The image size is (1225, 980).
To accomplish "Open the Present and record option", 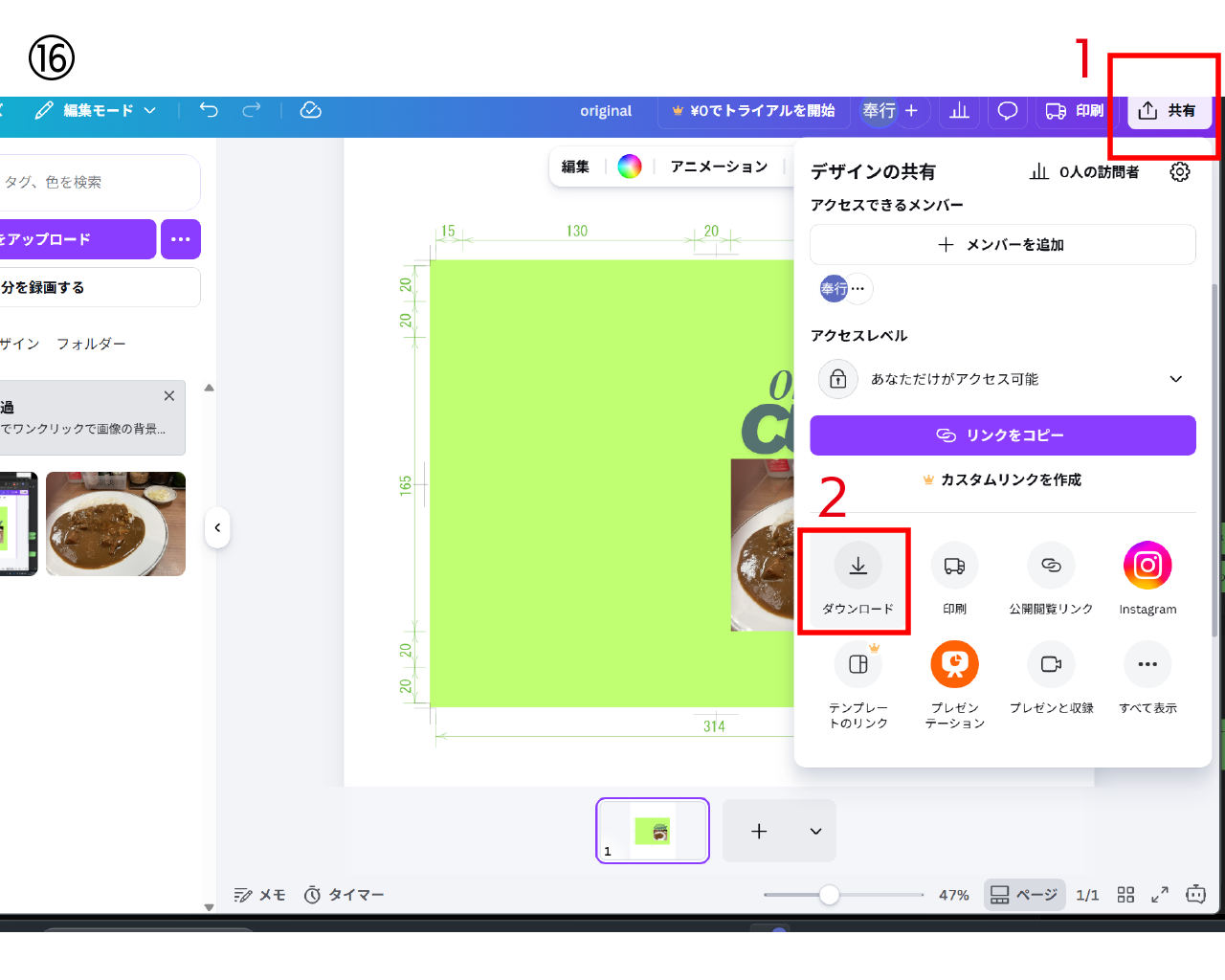I will [x=1050, y=665].
